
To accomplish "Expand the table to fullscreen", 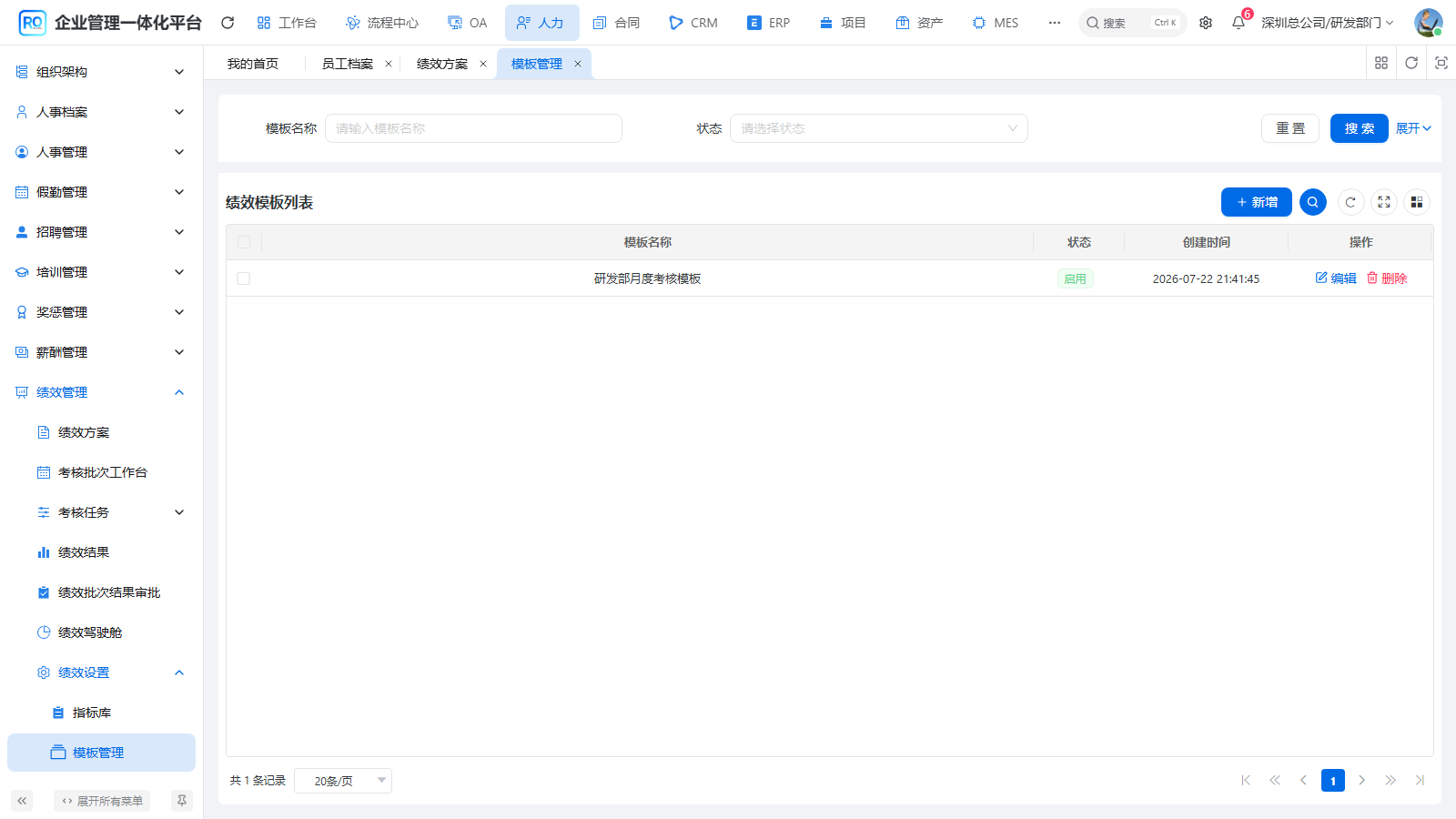I will [x=1384, y=202].
